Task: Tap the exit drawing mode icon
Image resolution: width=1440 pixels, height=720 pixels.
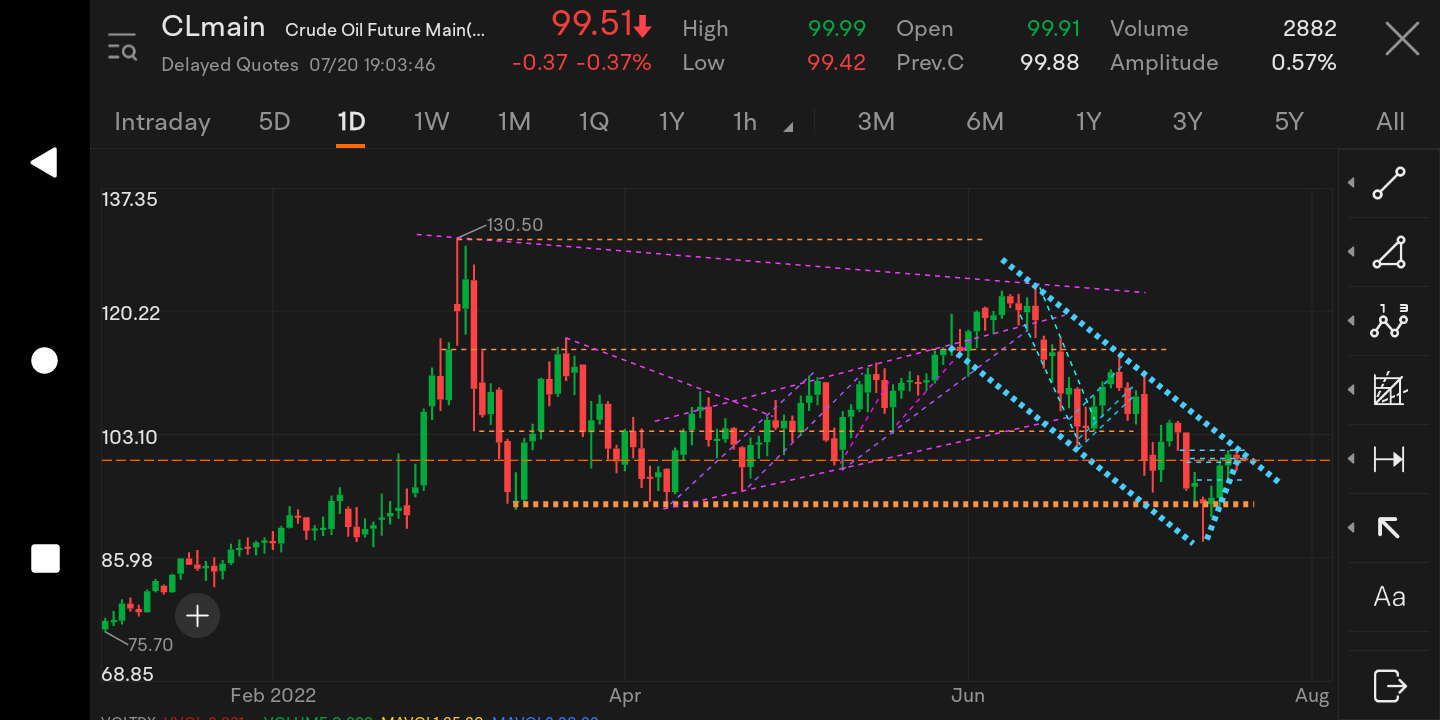Action: [x=1389, y=686]
